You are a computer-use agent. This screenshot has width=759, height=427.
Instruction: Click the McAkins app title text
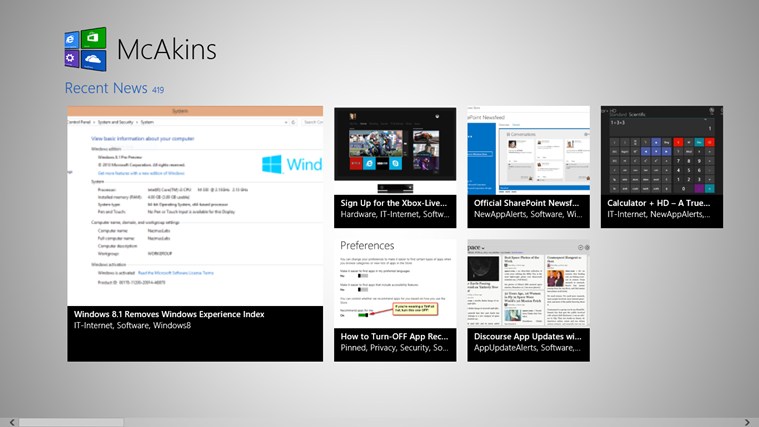click(166, 49)
